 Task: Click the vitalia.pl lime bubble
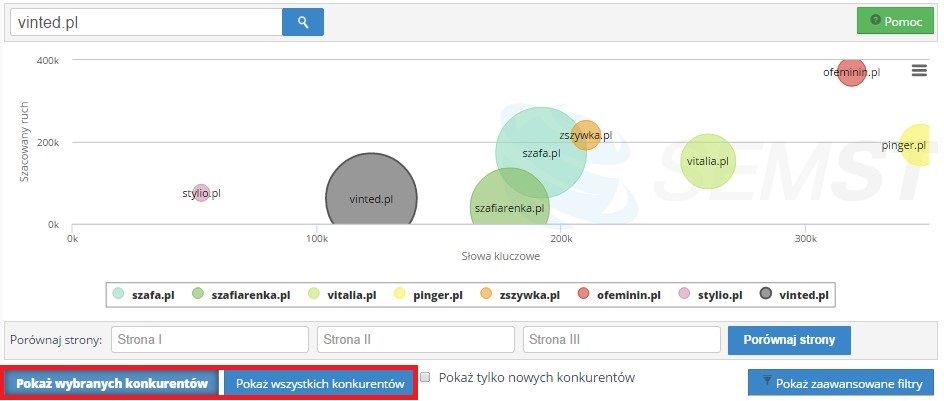(x=708, y=161)
